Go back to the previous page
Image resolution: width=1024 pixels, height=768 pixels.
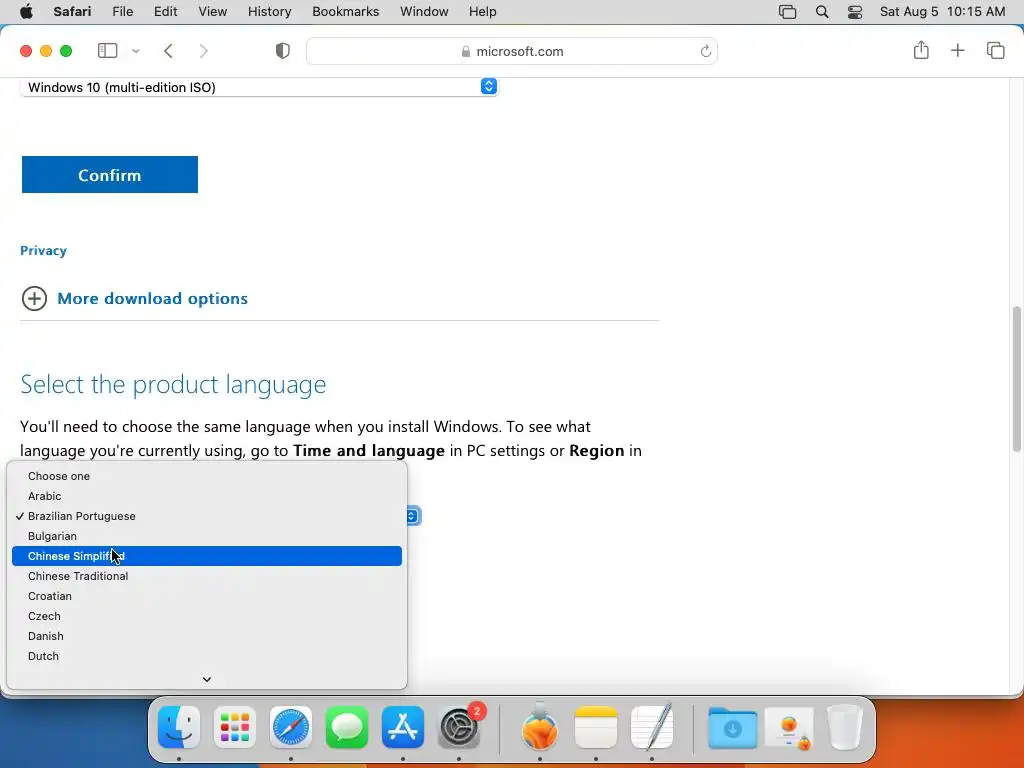[x=168, y=51]
